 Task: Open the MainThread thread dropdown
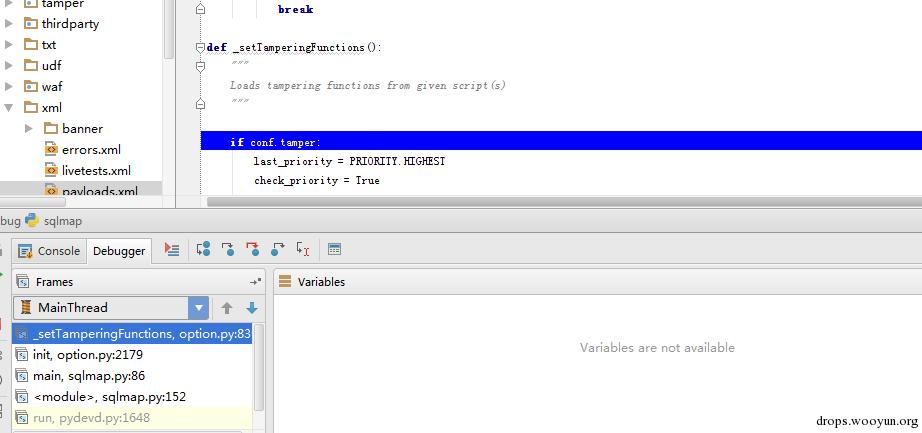coord(199,308)
